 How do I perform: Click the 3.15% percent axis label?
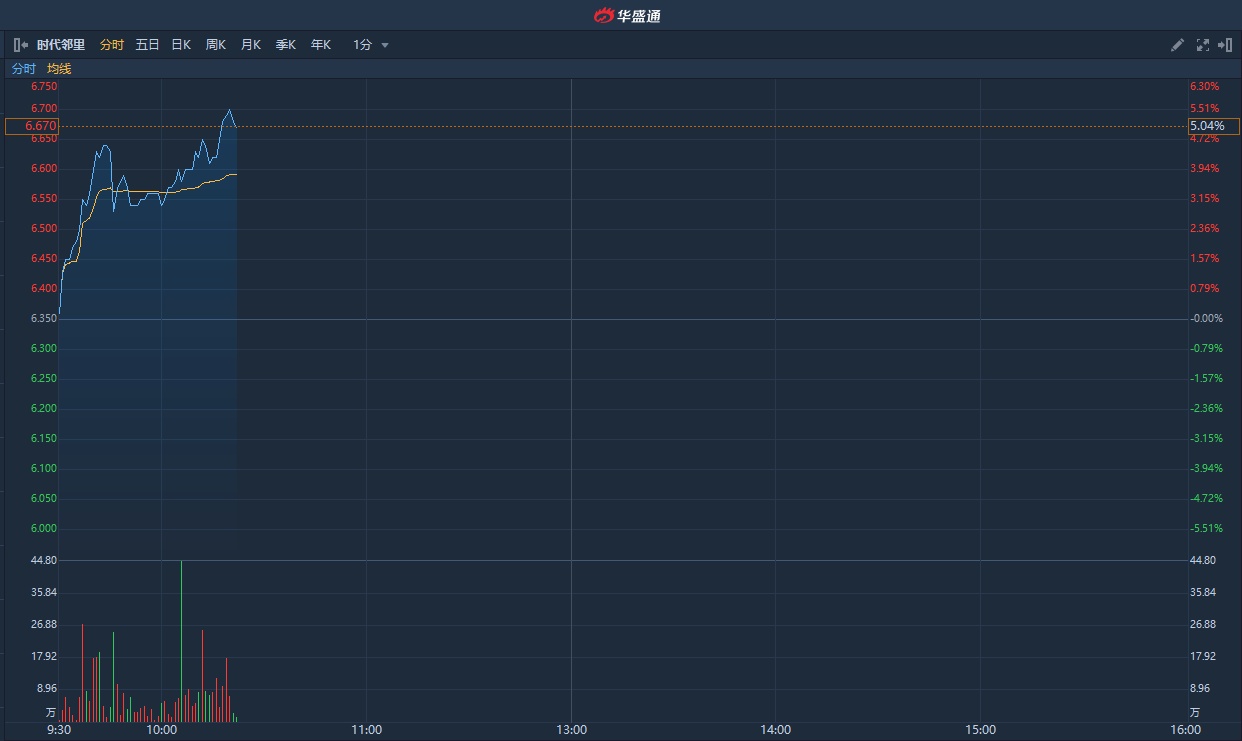1205,198
